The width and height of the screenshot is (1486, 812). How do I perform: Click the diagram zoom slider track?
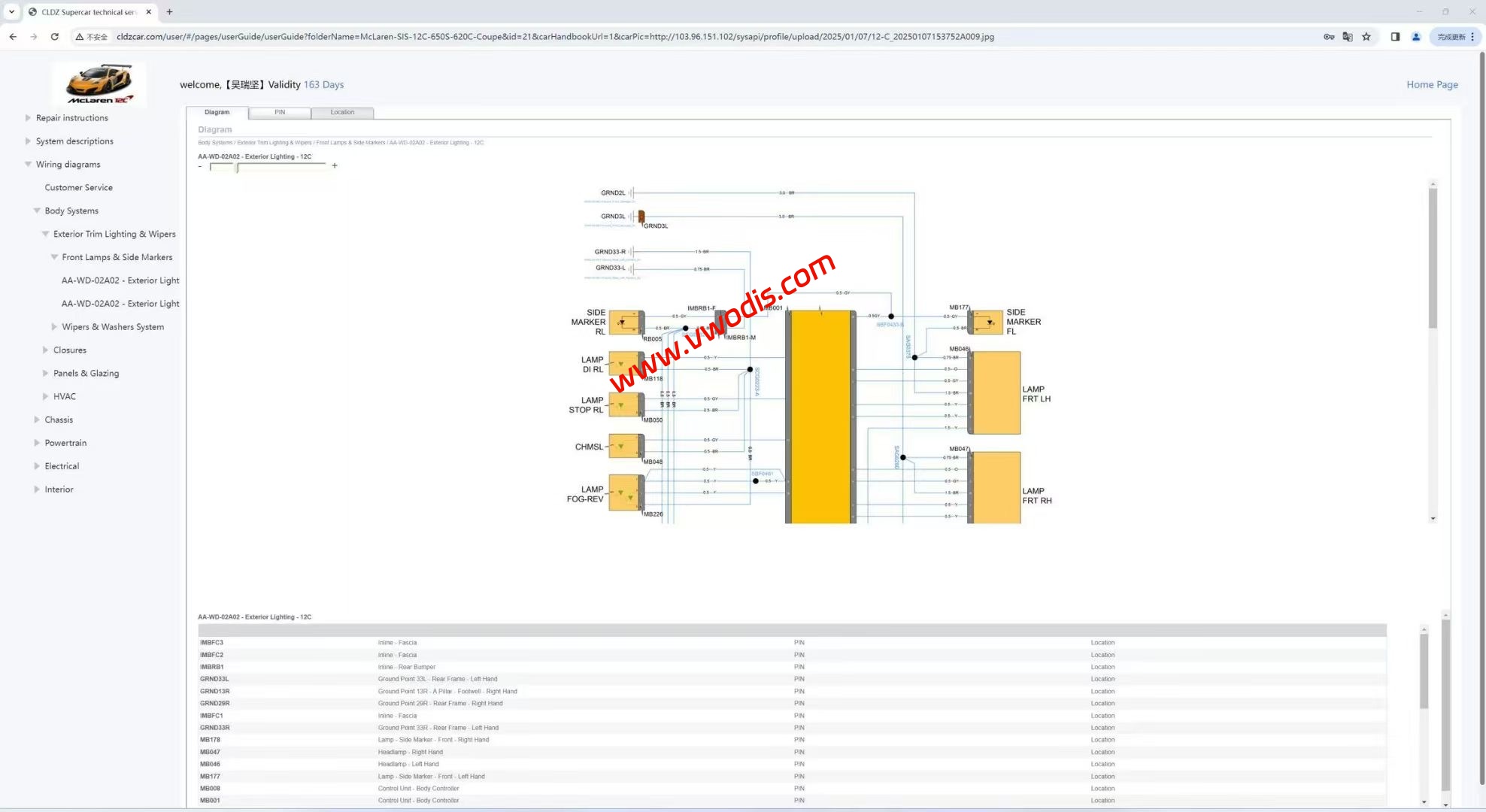click(268, 166)
